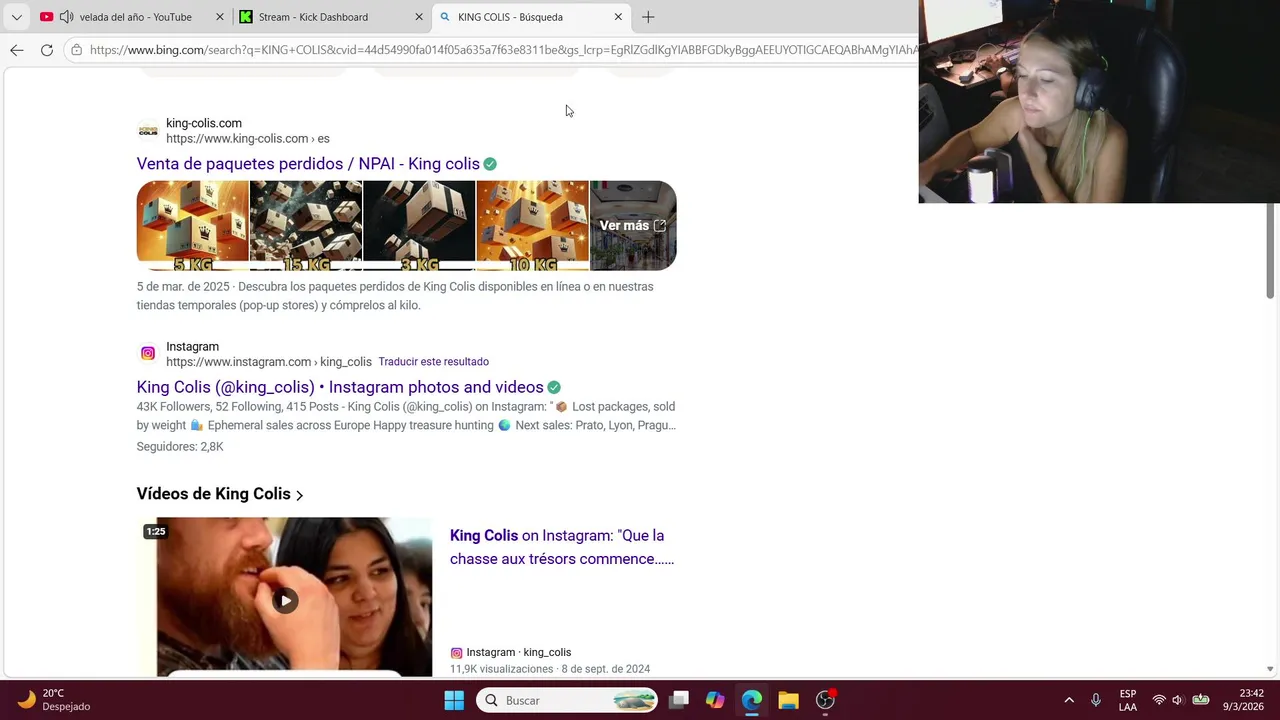Reload the Bing search page
1280x720 pixels.
(x=47, y=50)
